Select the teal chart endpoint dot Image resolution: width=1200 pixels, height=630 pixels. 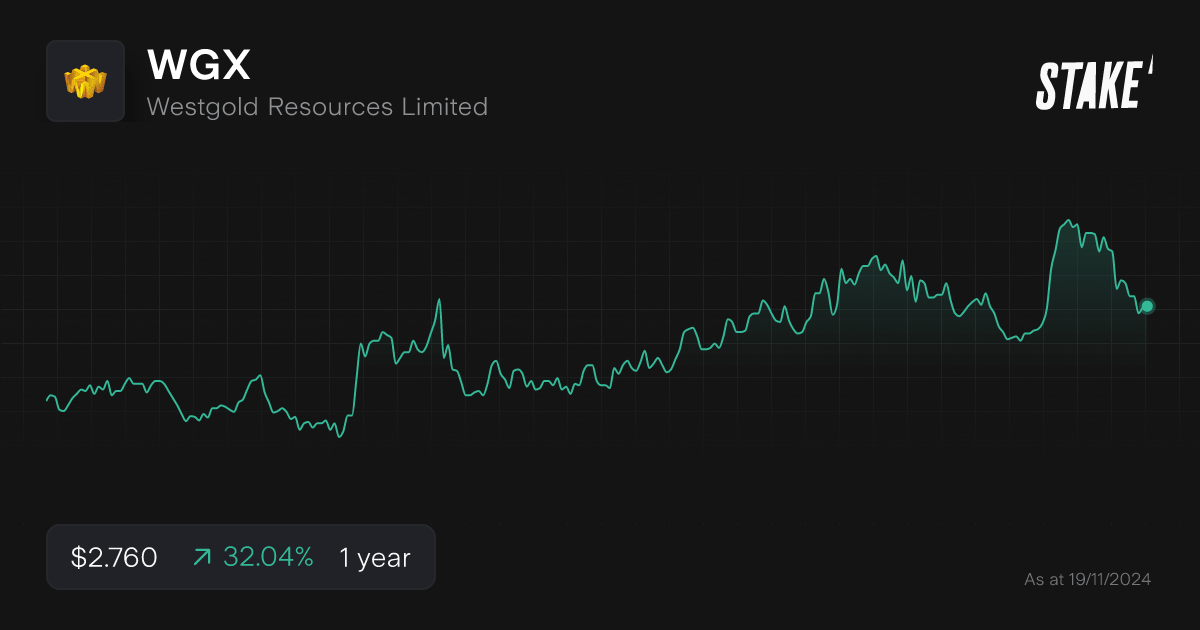1146,308
